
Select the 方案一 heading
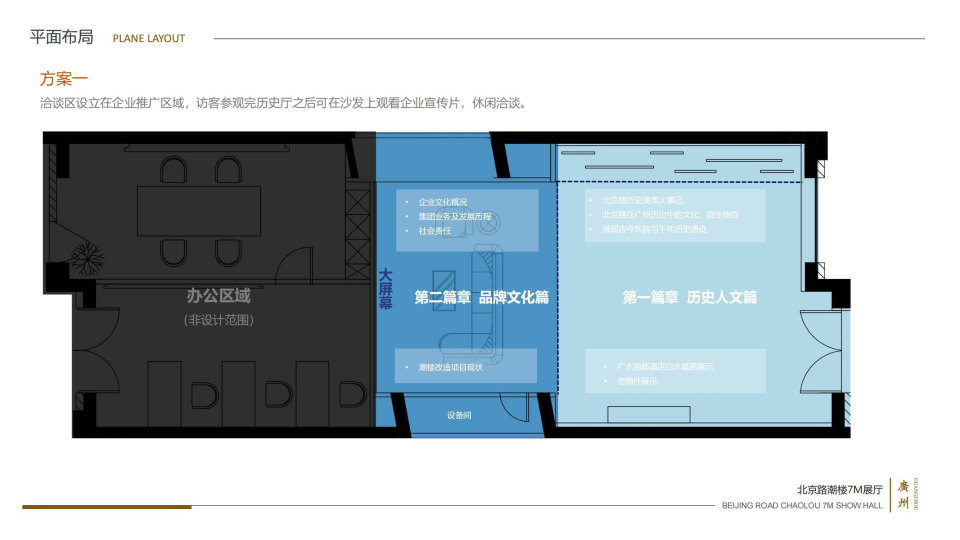64,78
